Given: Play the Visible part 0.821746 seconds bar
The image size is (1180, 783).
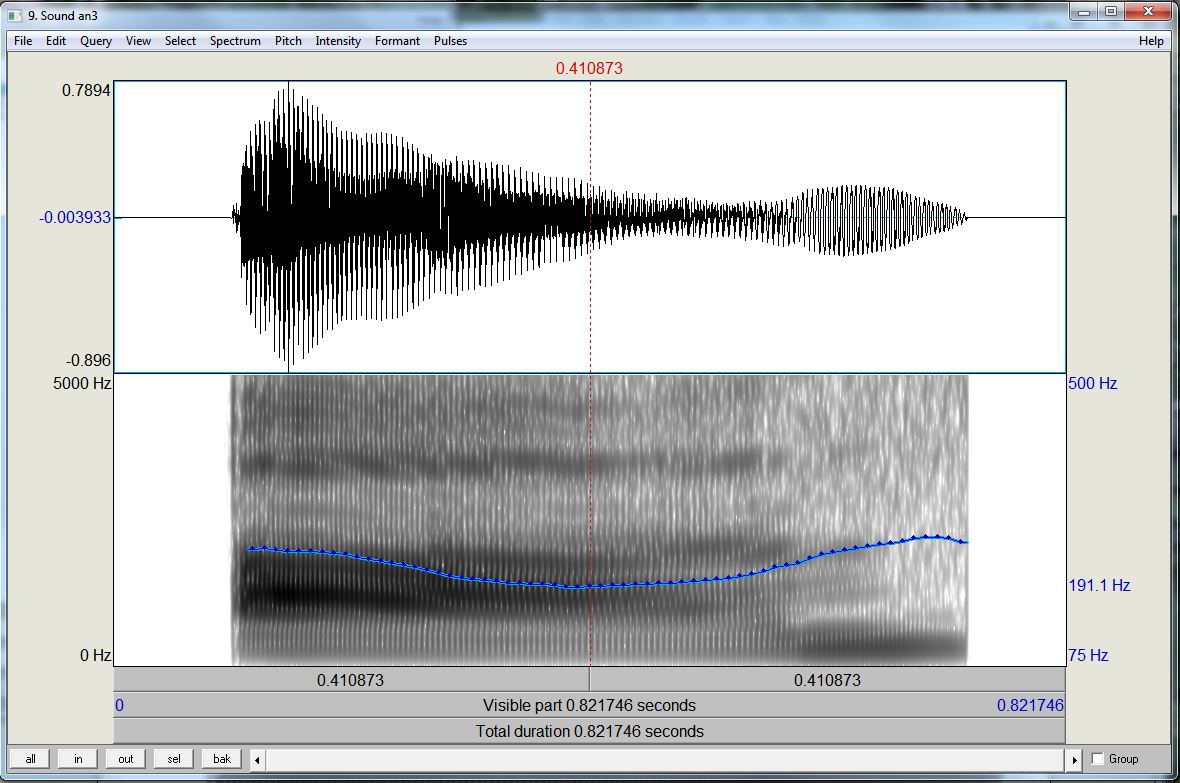Looking at the screenshot, I should [x=589, y=705].
